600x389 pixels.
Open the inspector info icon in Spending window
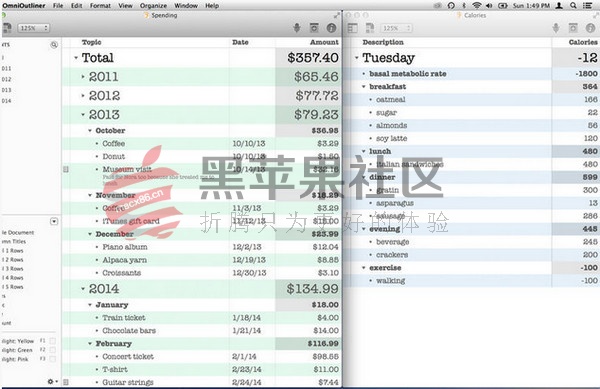[x=331, y=28]
